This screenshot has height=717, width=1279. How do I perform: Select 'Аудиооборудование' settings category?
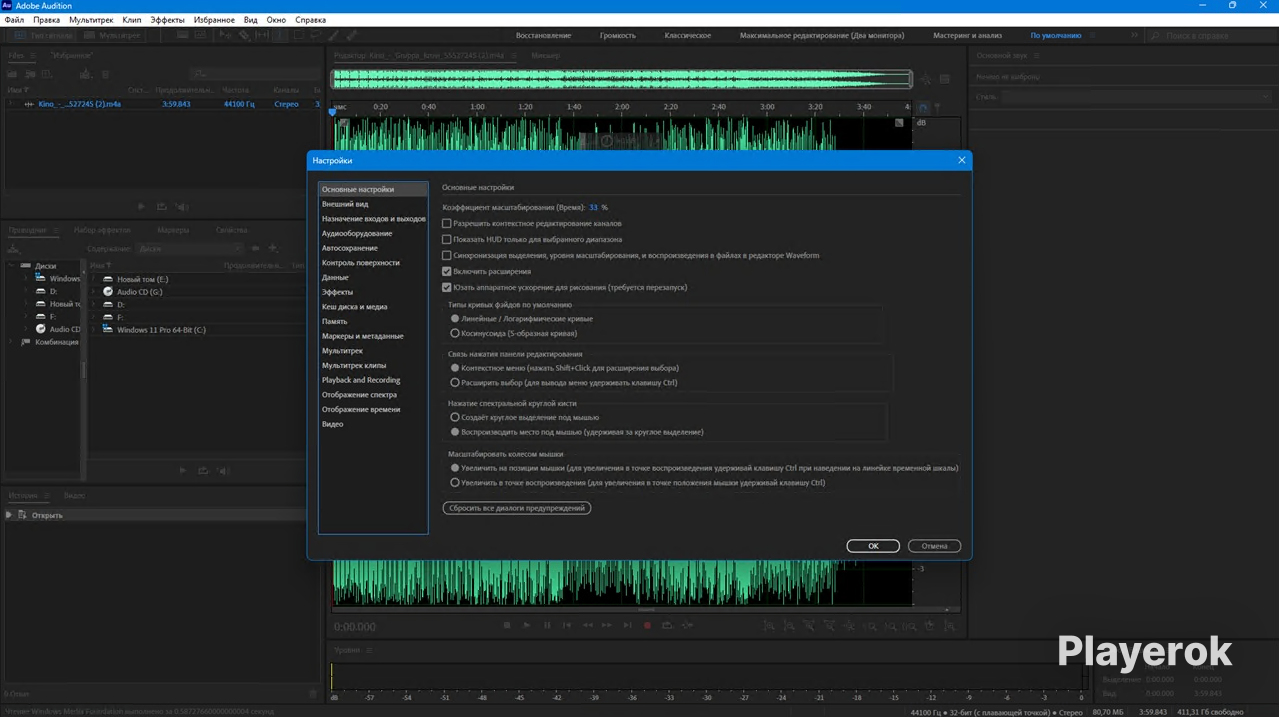tap(357, 233)
